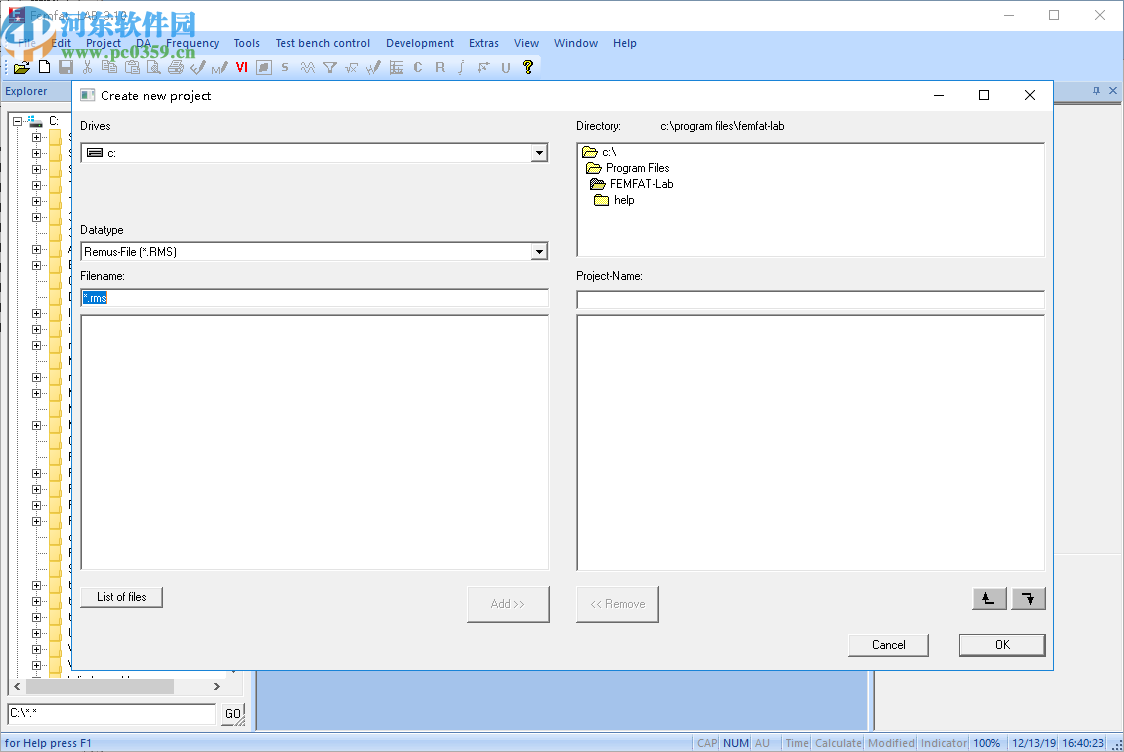Image resolution: width=1124 pixels, height=752 pixels.
Task: Click the C toolbar icon
Action: 418,67
